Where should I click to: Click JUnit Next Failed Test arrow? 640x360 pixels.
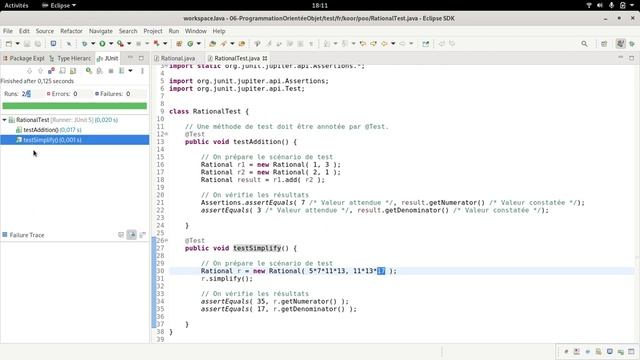click(29, 71)
